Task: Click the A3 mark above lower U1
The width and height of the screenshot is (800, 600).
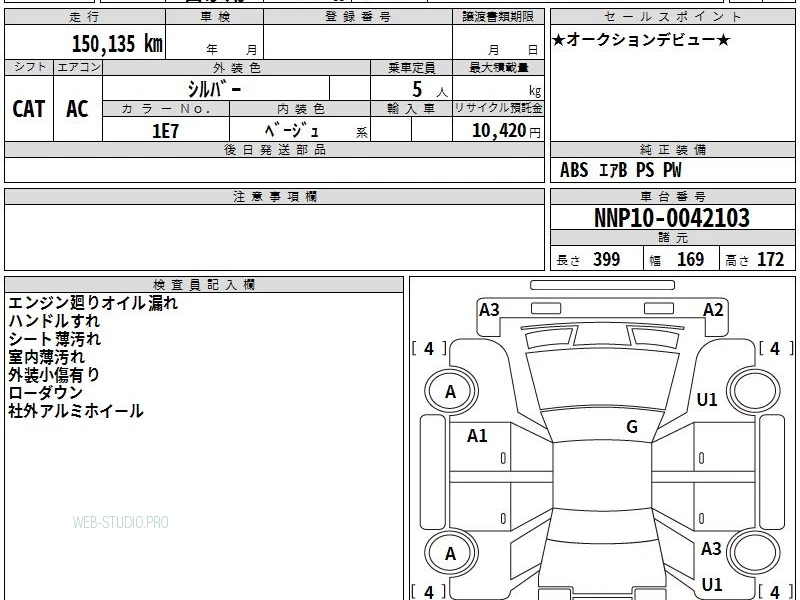Action: coord(711,548)
